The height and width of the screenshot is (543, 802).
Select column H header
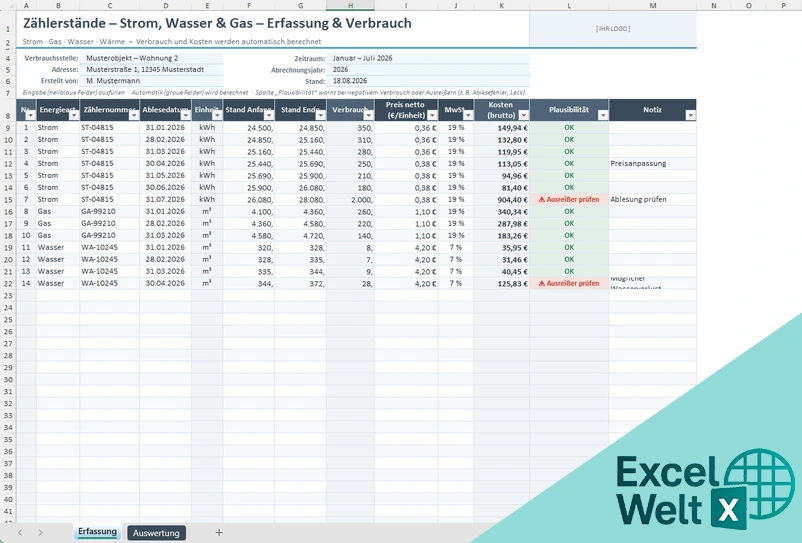pyautogui.click(x=350, y=6)
